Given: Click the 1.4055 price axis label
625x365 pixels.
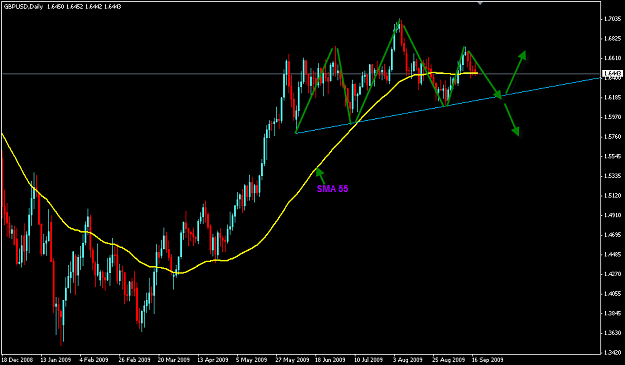Looking at the screenshot, I should coord(613,294).
